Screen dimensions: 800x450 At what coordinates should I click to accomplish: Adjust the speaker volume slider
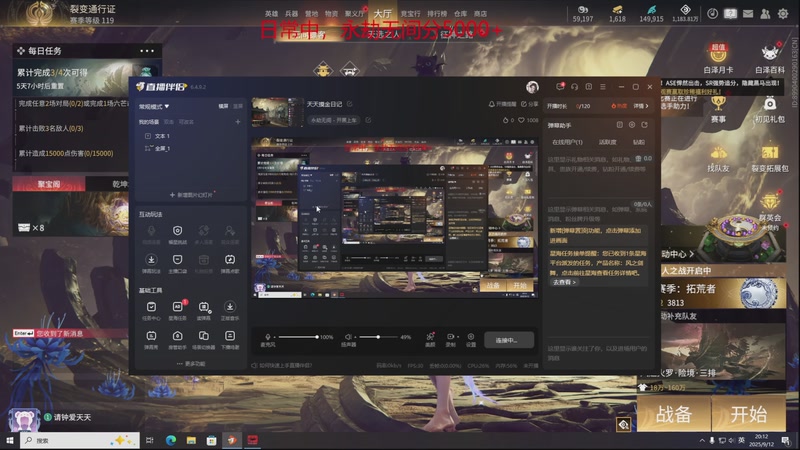pos(378,337)
